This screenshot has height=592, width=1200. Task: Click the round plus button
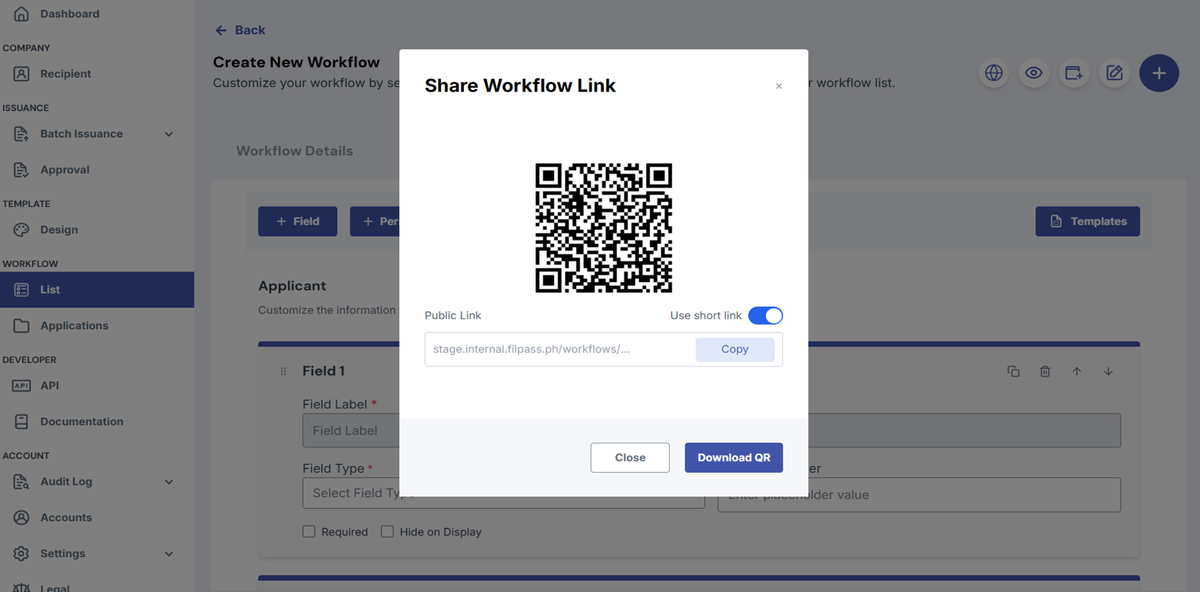click(1159, 73)
